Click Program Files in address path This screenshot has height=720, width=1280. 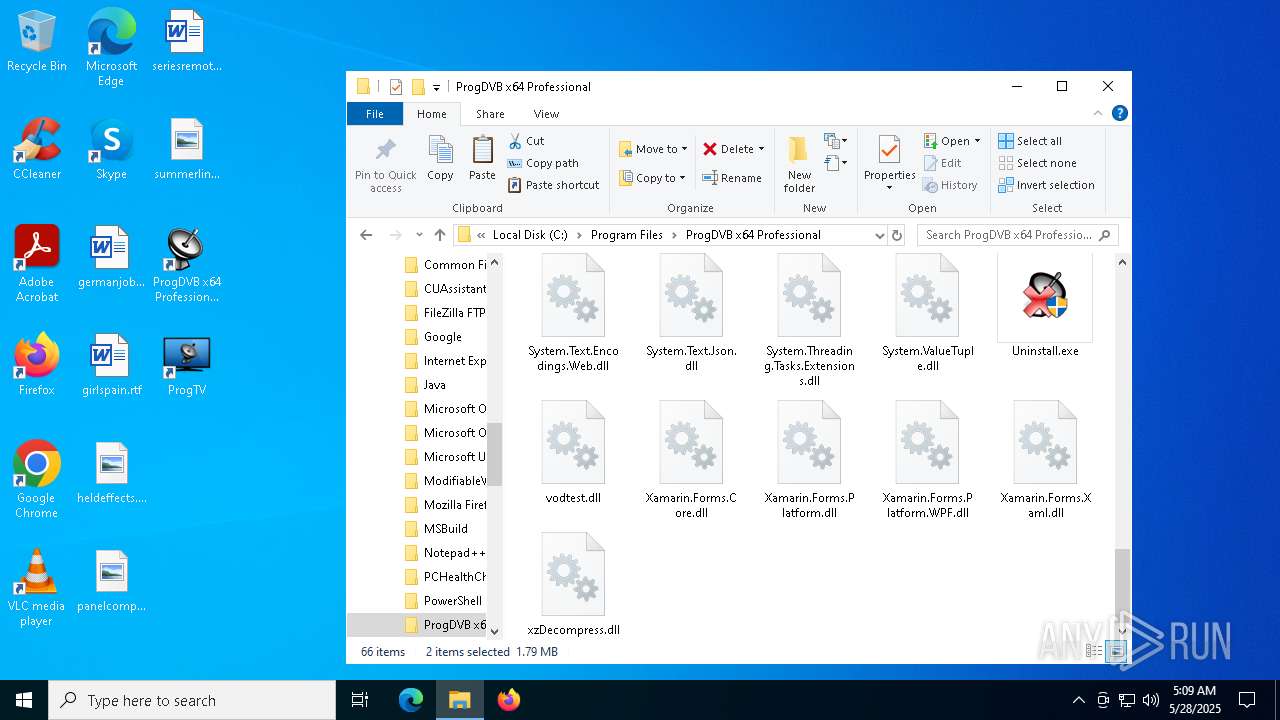(x=627, y=235)
